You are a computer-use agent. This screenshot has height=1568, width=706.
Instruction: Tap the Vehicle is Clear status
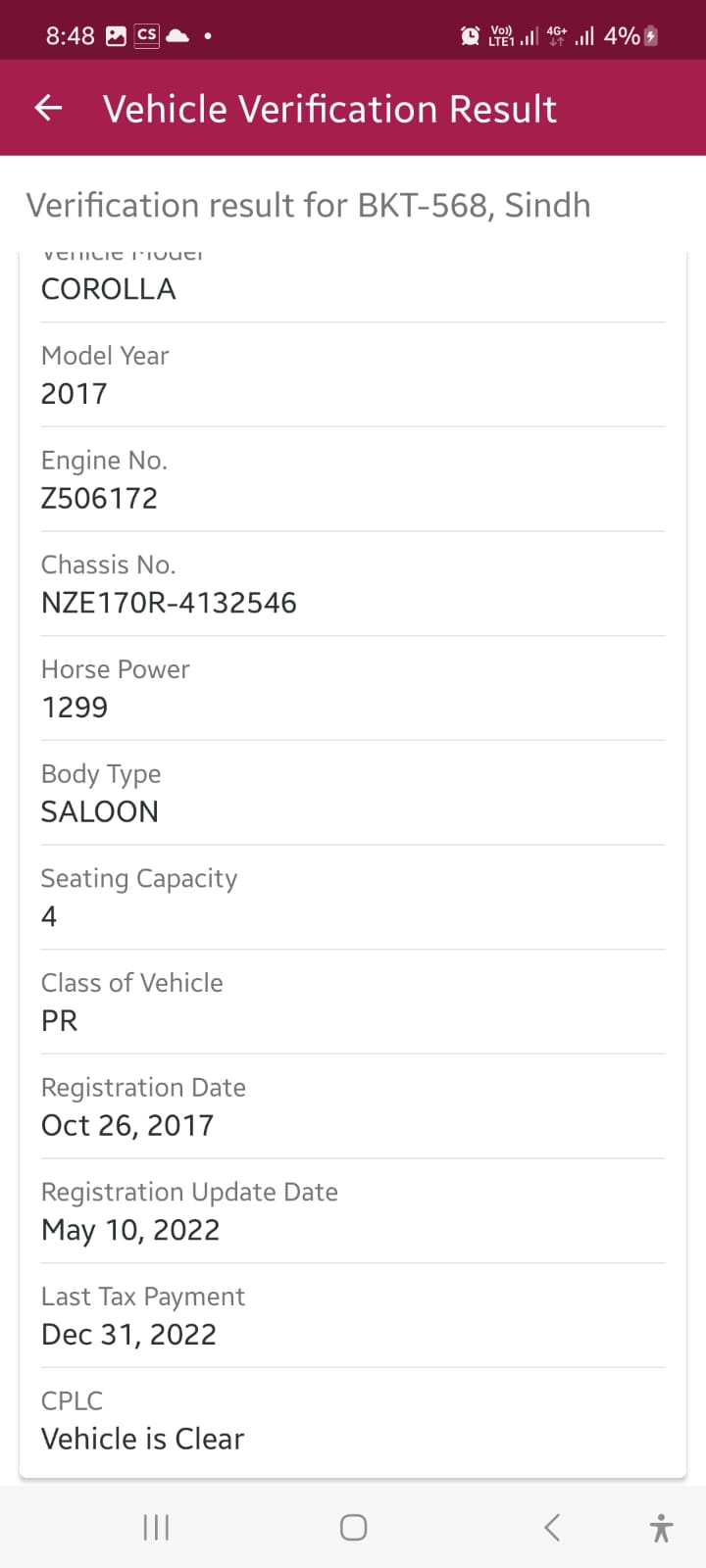[142, 1439]
